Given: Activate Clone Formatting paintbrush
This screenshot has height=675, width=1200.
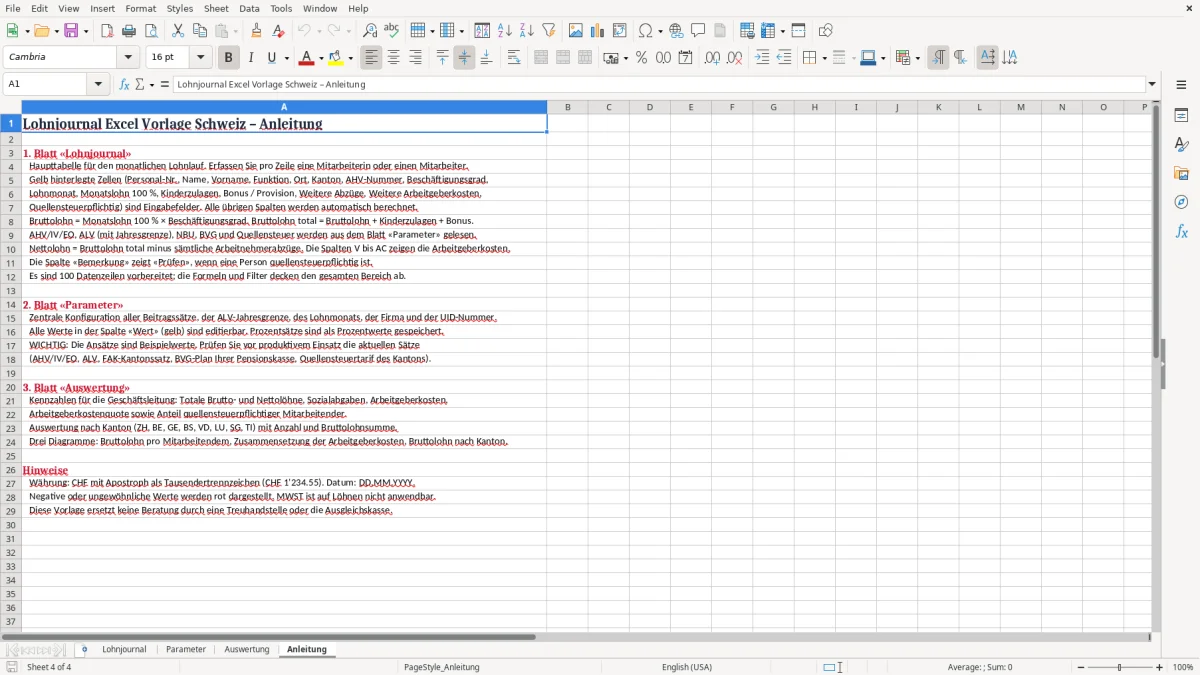Looking at the screenshot, I should coord(256,31).
